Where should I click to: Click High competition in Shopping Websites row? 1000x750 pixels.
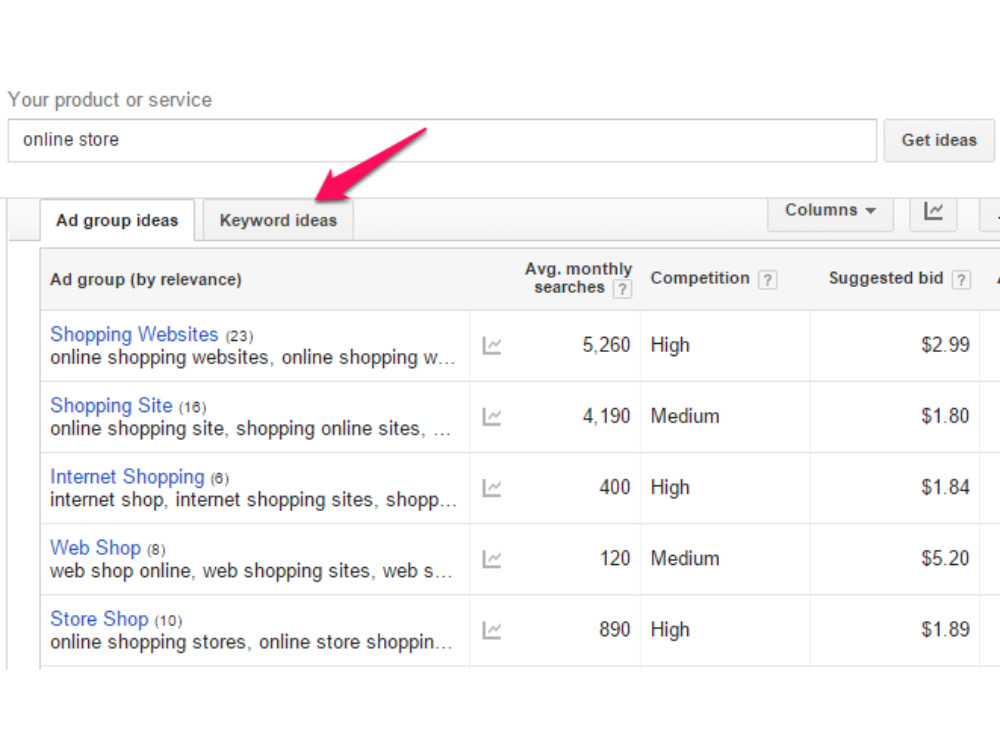670,345
